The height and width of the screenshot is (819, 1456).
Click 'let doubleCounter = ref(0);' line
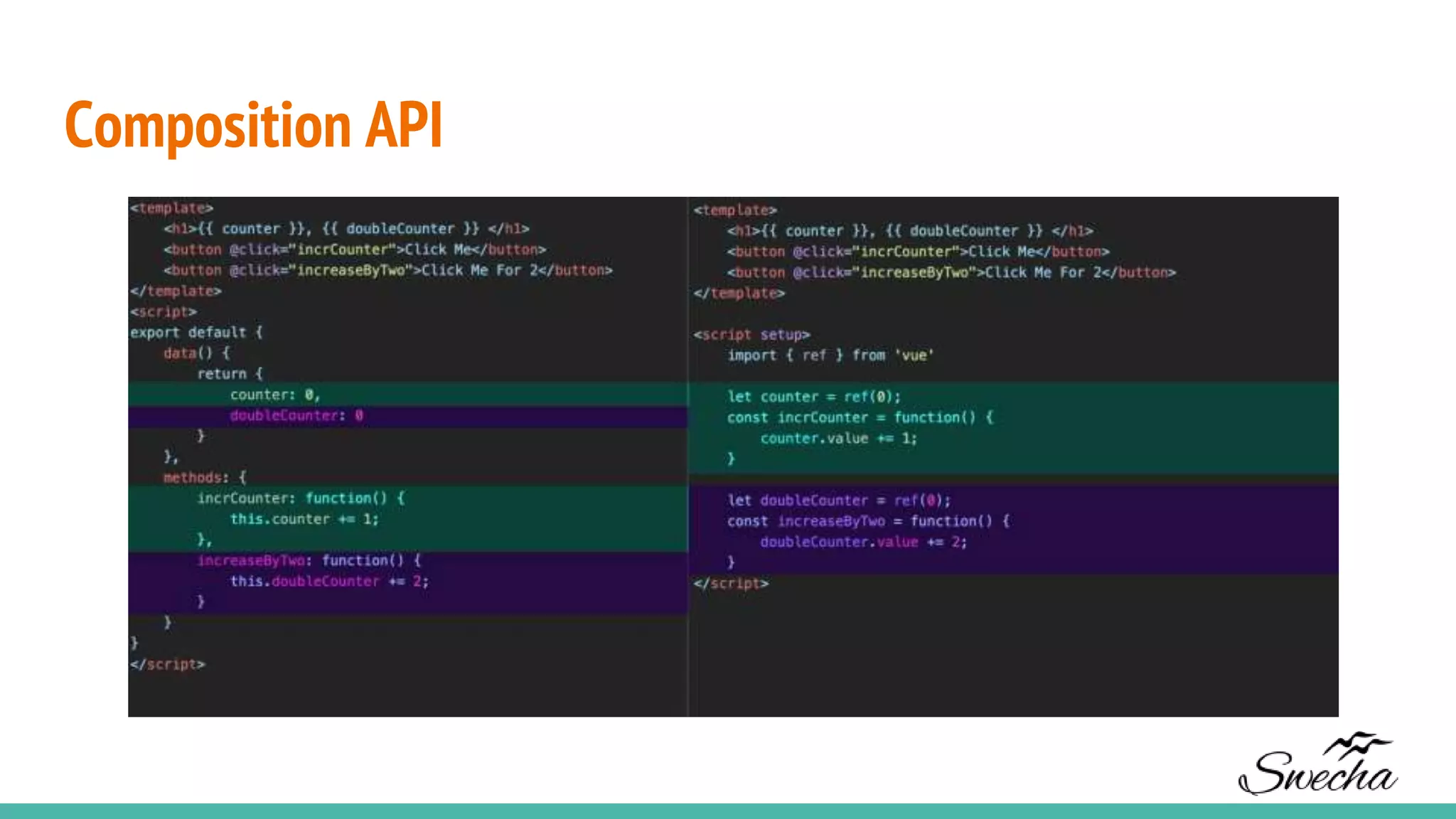[839, 500]
